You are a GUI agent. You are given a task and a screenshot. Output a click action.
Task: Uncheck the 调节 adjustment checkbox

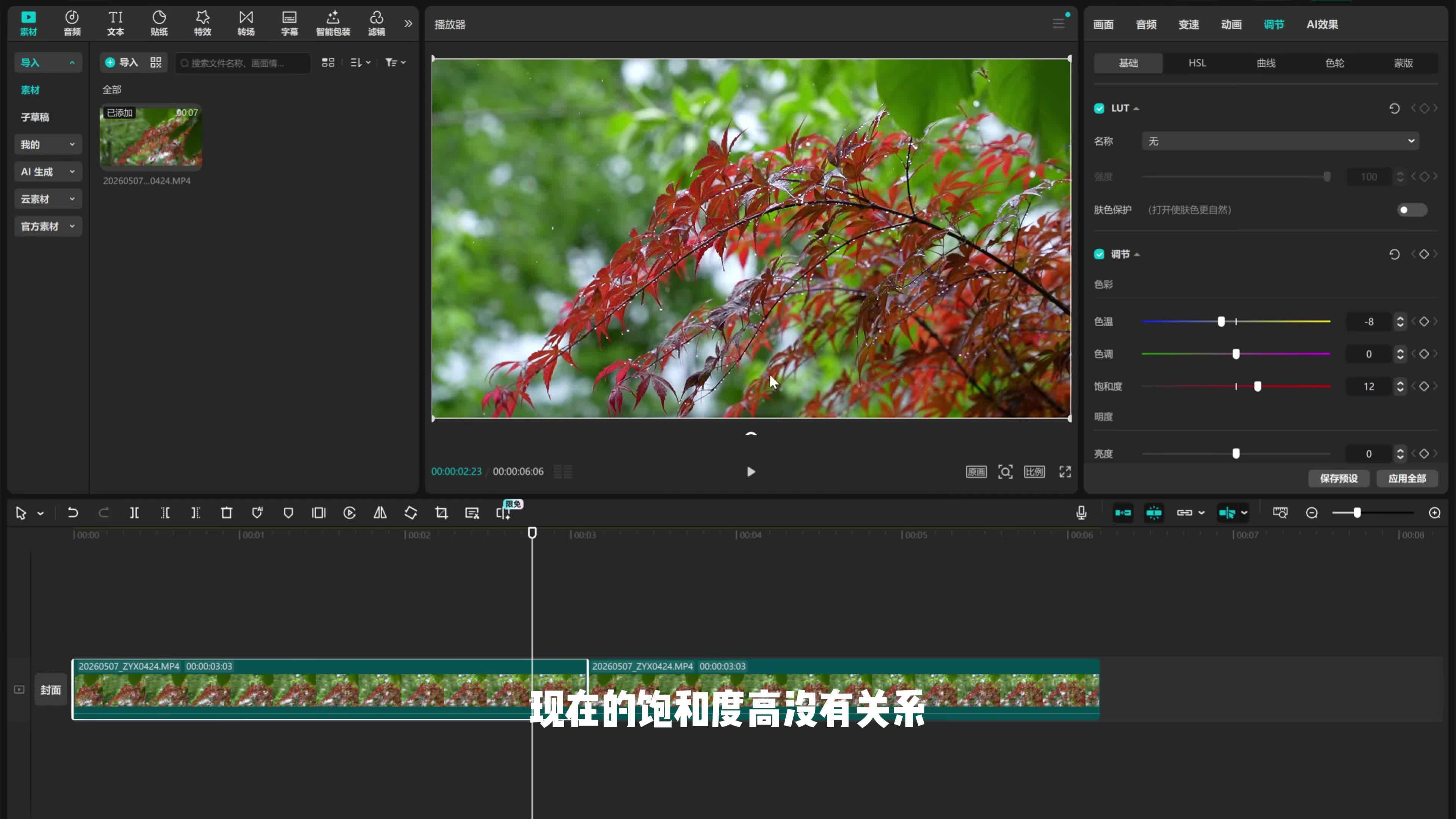point(1099,254)
